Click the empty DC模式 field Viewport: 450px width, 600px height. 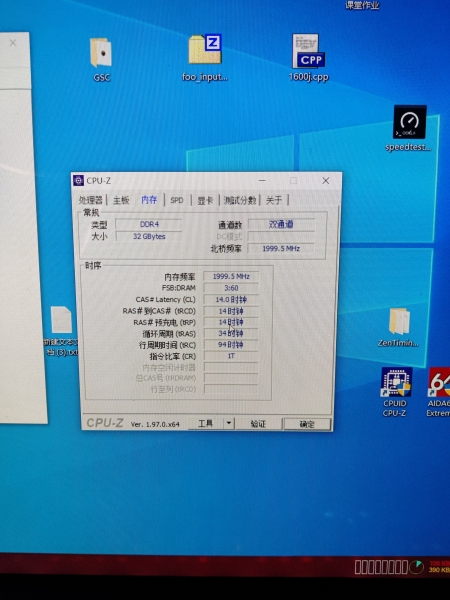[x=281, y=236]
